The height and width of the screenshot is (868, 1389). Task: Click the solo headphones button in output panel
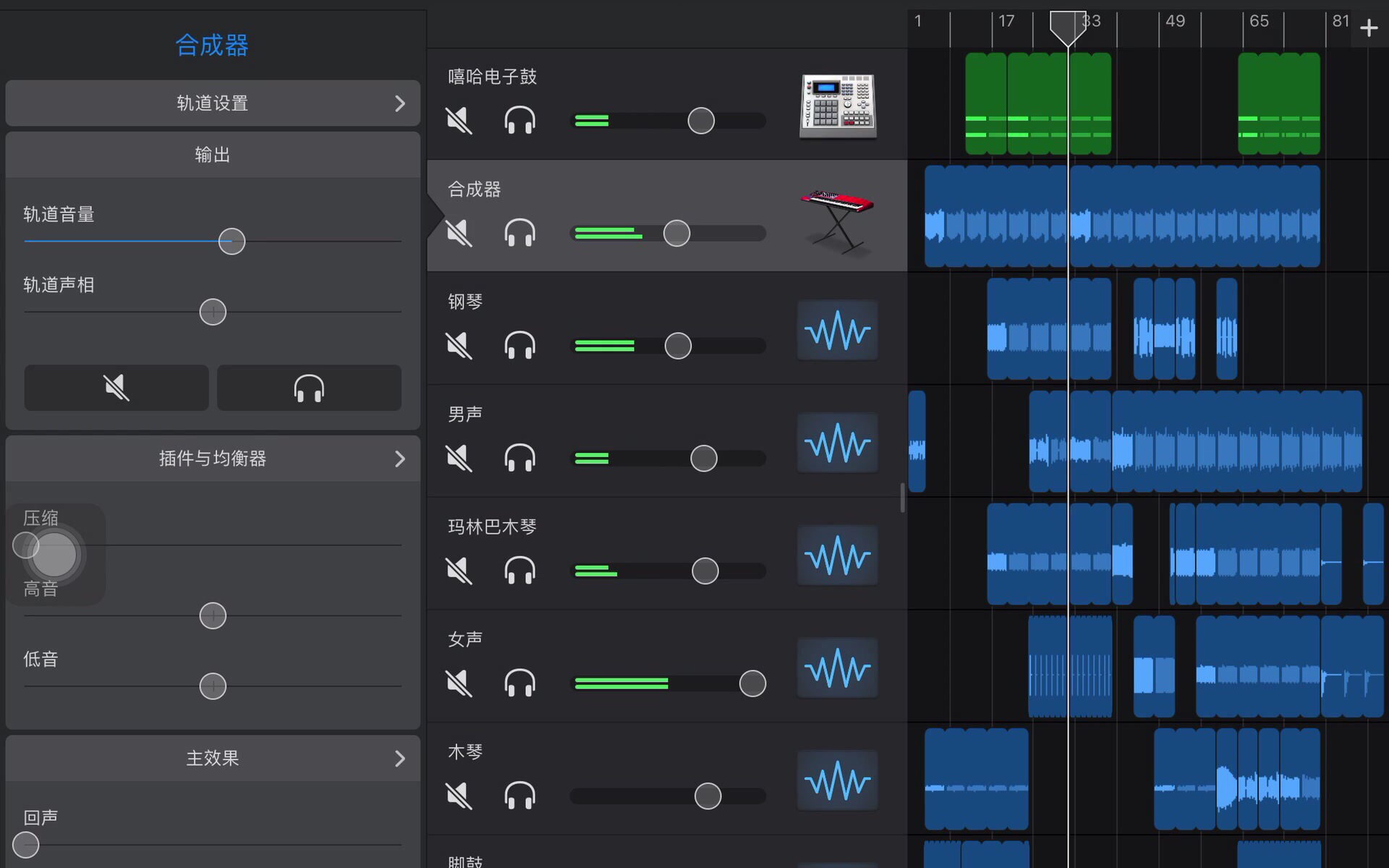309,388
